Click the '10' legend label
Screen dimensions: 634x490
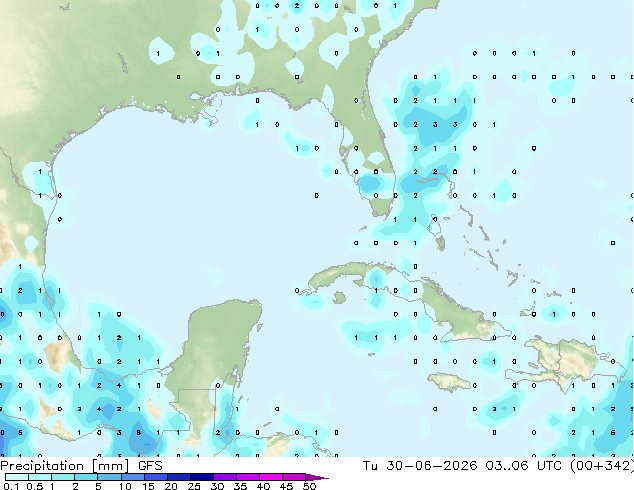point(125,486)
